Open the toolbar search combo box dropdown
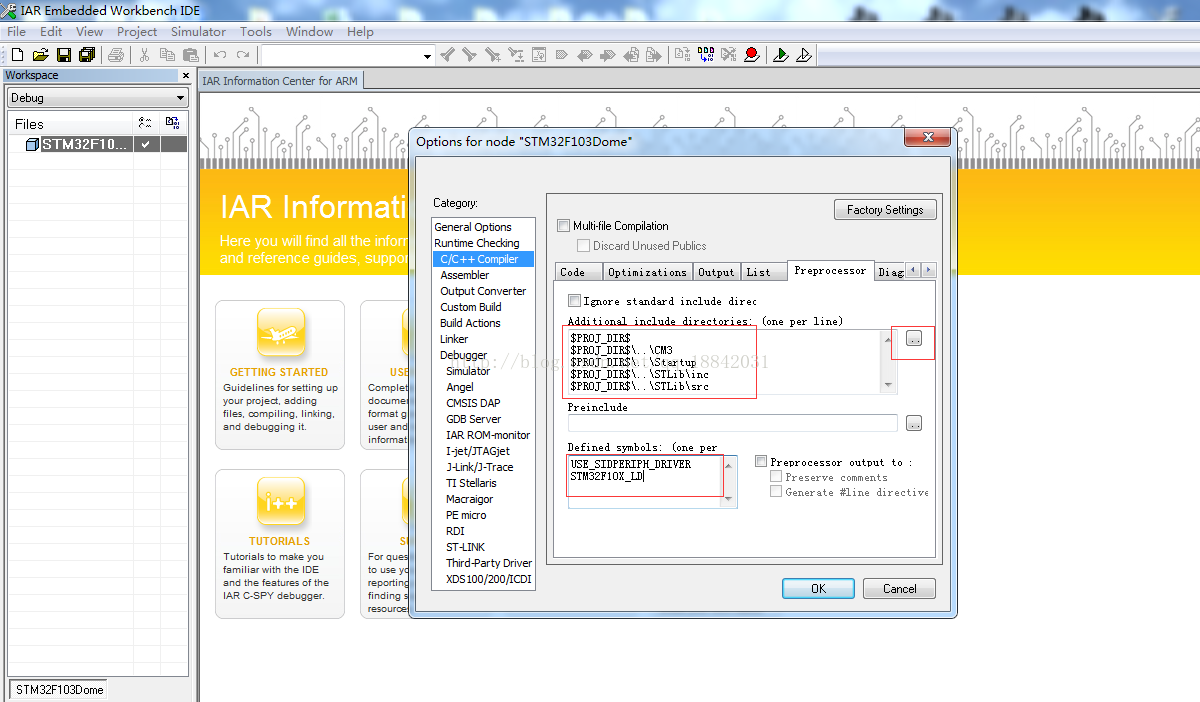Viewport: 1200px width, 702px height. point(427,56)
